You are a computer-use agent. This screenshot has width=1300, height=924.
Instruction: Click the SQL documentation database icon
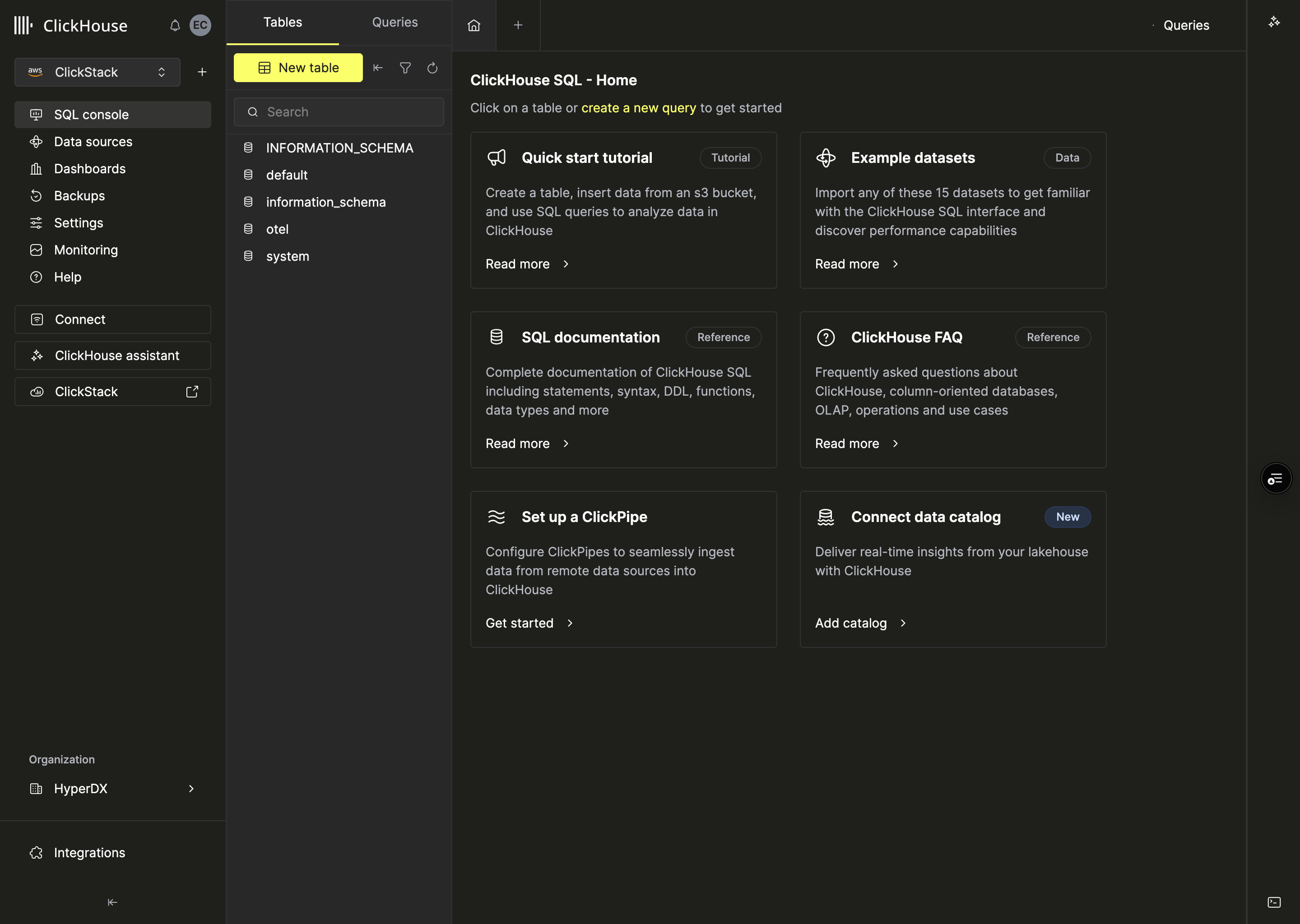tap(497, 337)
